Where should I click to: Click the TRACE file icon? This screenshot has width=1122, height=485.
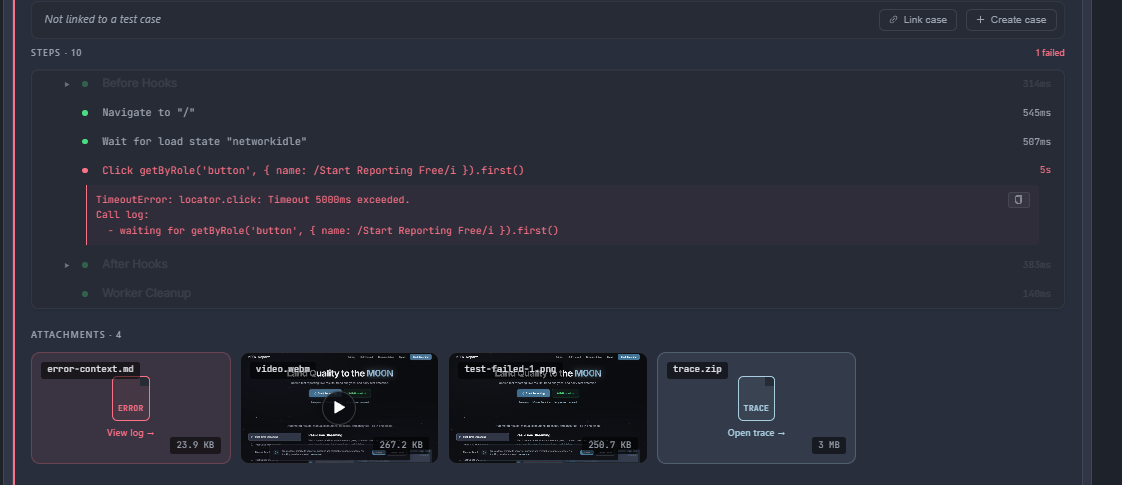pos(756,398)
